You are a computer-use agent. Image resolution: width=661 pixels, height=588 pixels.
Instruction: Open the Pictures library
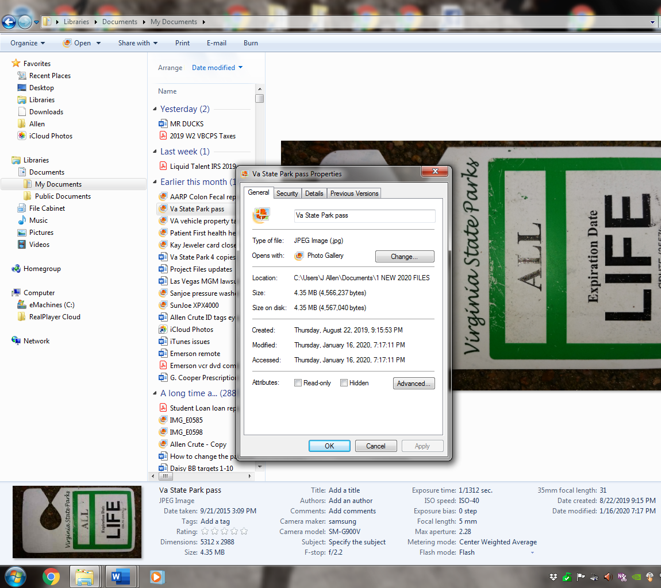41,232
